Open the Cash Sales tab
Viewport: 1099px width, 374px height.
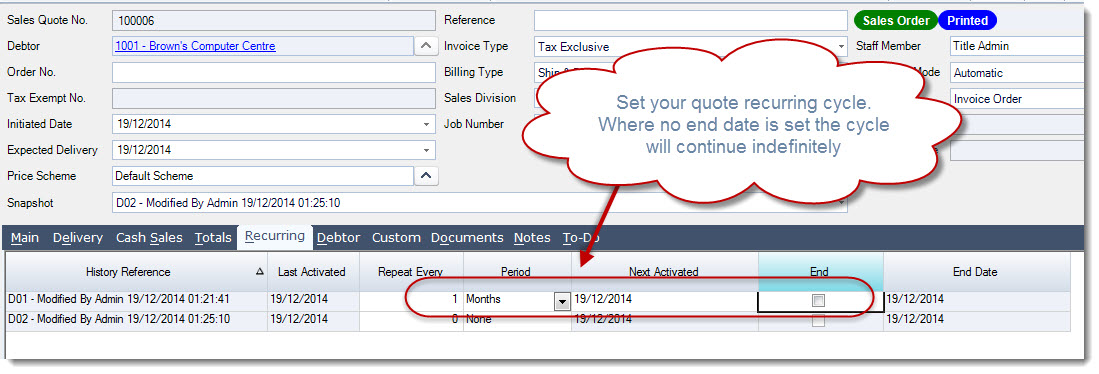point(149,237)
